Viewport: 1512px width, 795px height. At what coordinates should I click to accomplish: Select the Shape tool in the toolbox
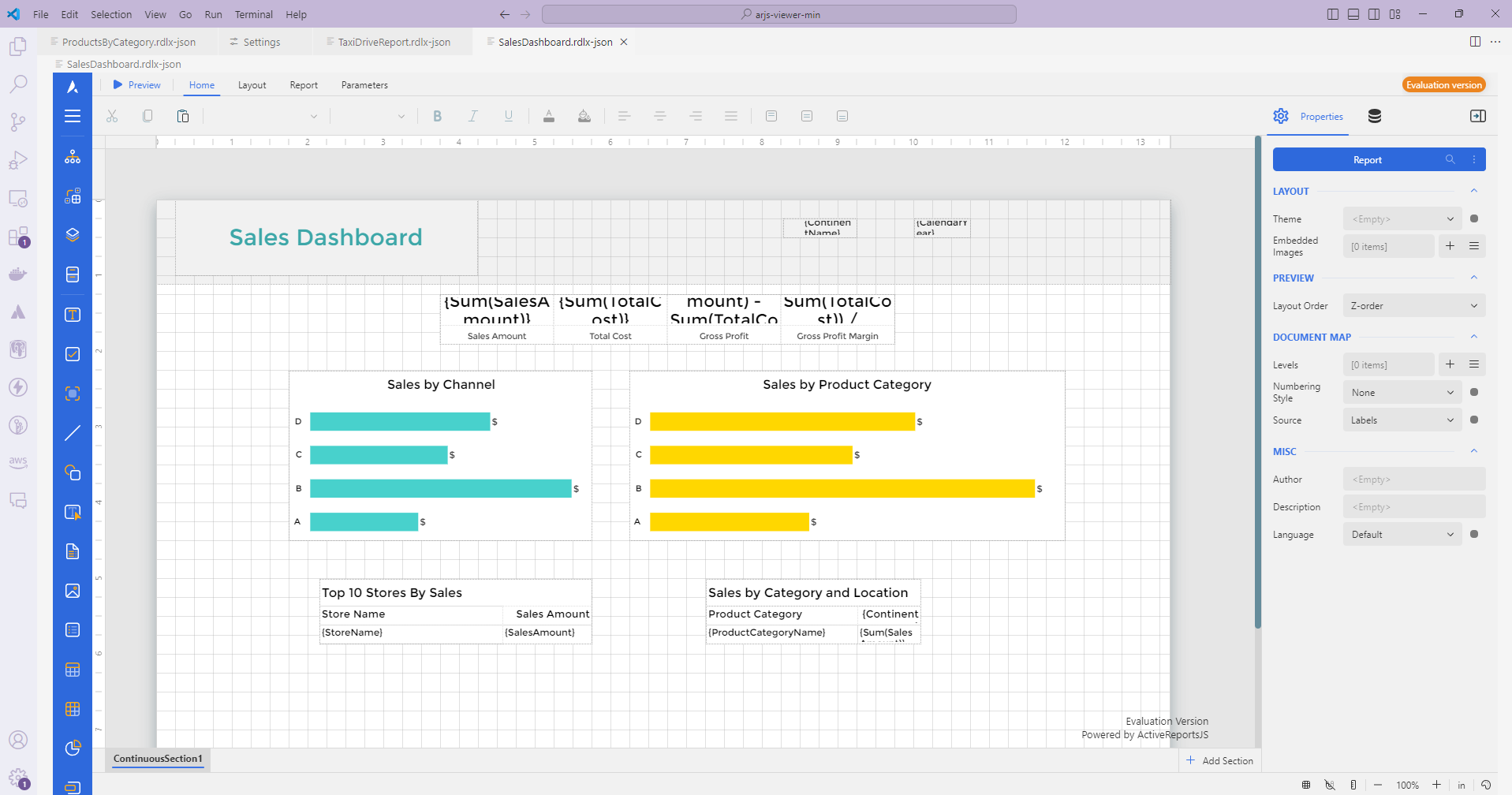click(x=73, y=472)
